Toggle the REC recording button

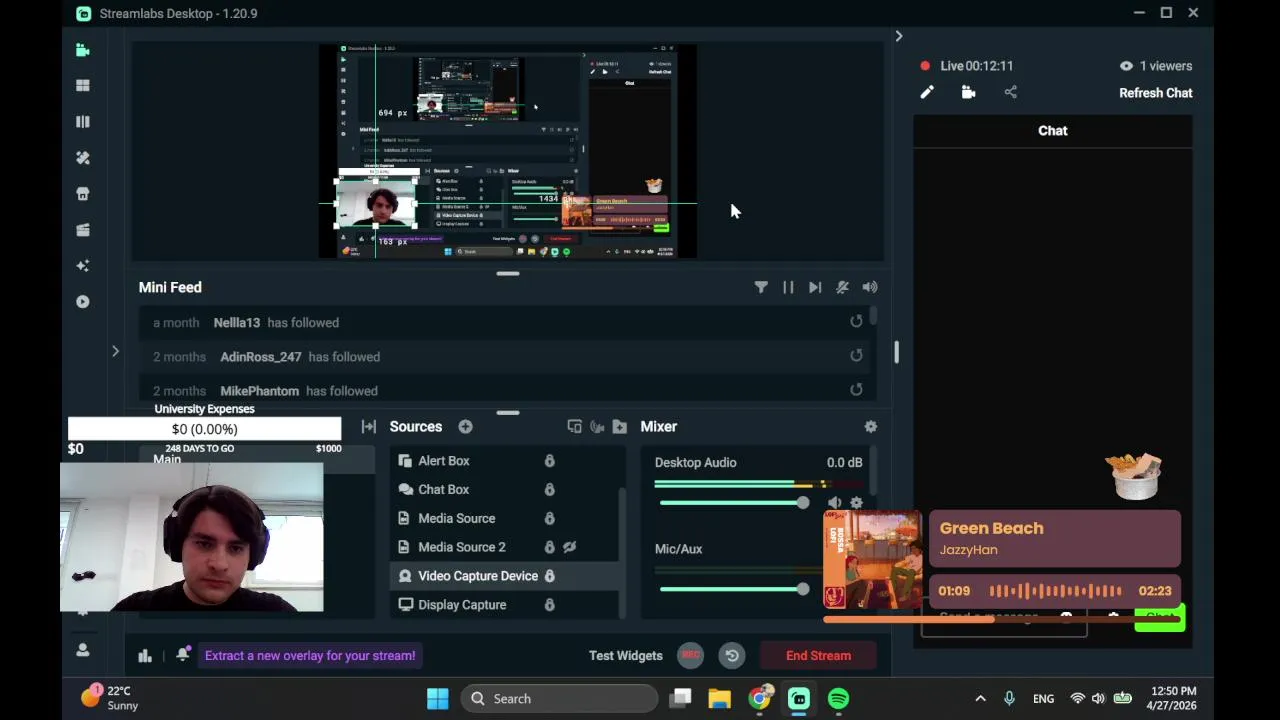(x=690, y=656)
